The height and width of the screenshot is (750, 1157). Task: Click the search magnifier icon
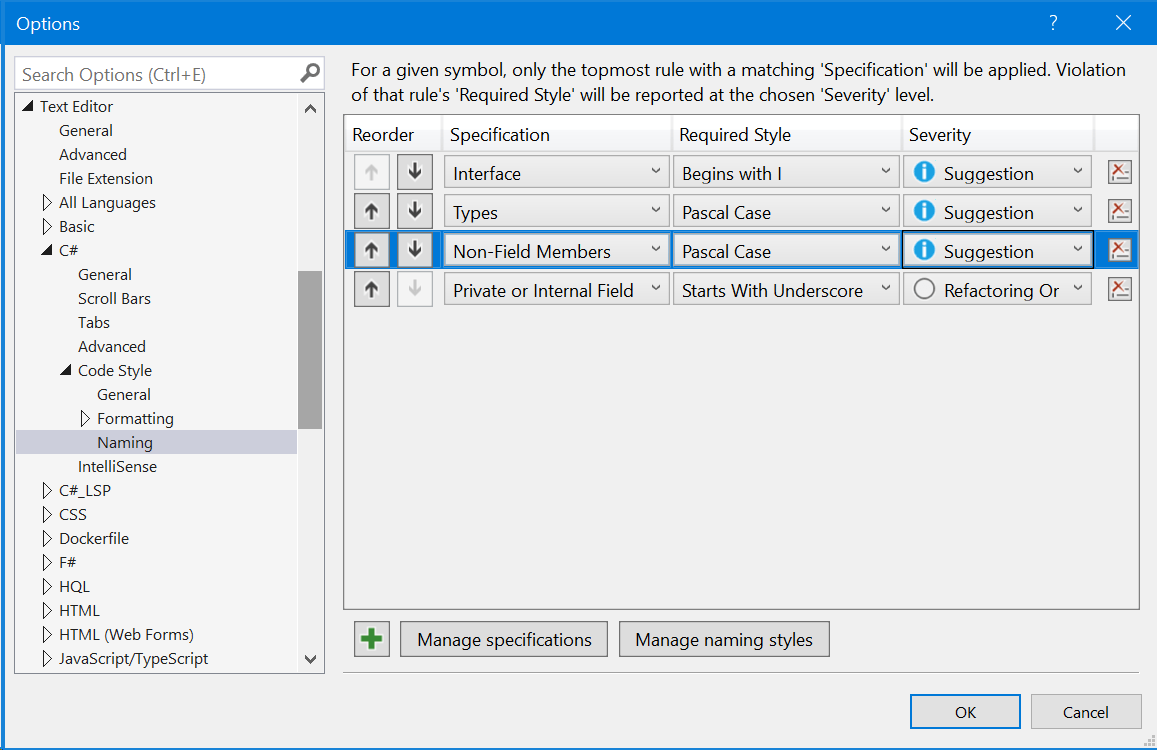tap(310, 74)
